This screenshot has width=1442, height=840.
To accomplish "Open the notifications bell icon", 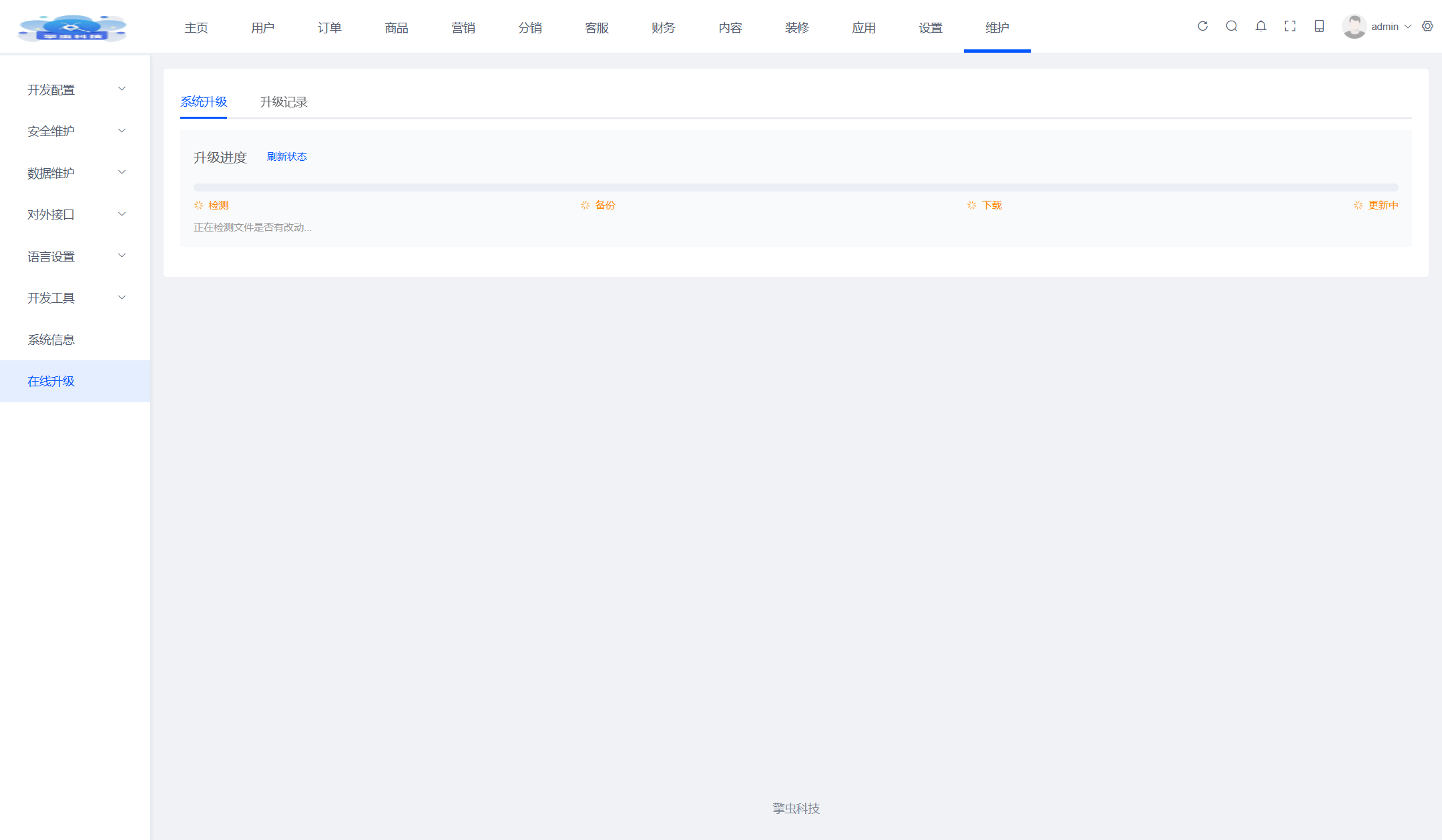I will pos(1261,26).
